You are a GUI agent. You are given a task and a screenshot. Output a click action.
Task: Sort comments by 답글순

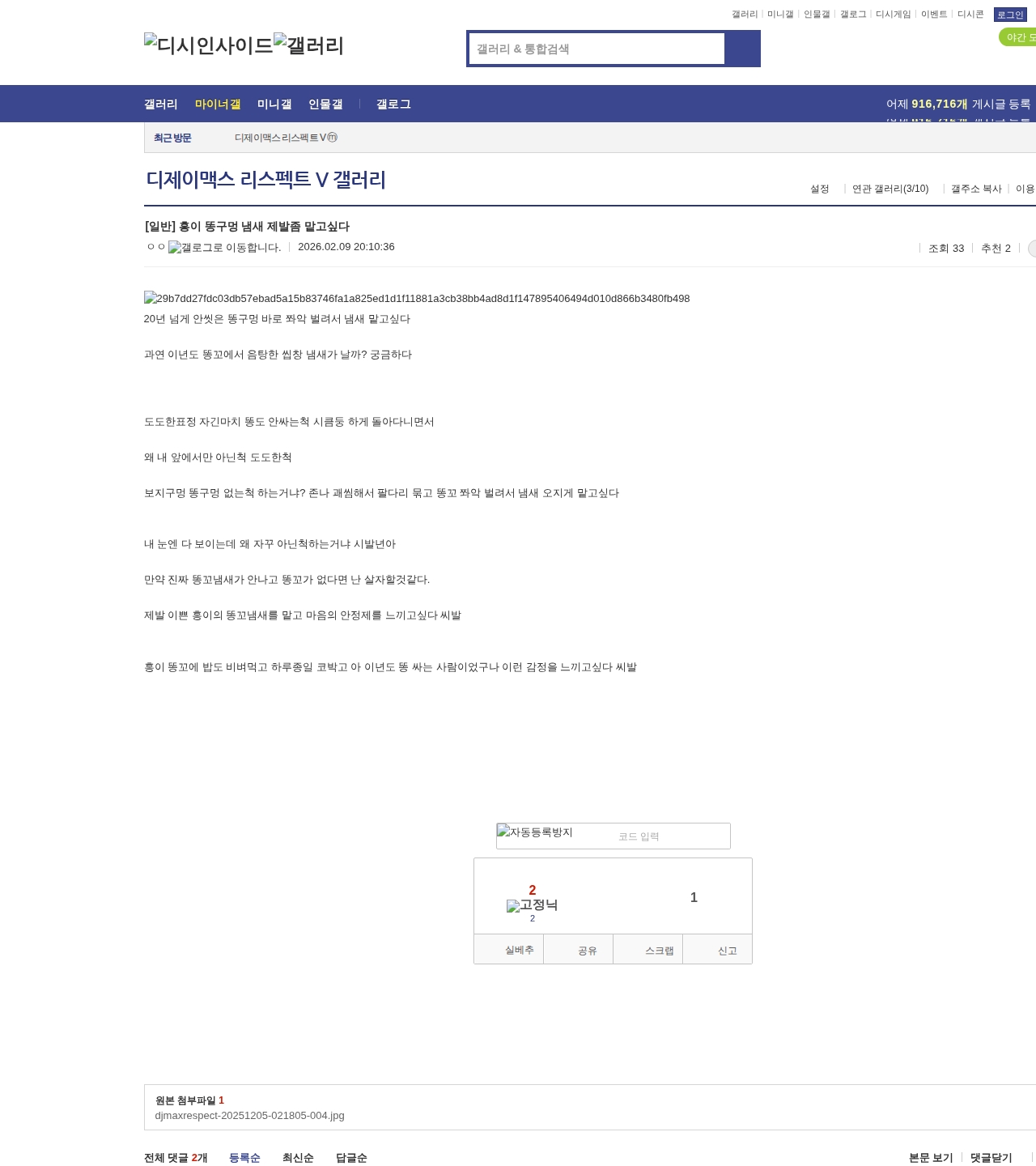351,1158
